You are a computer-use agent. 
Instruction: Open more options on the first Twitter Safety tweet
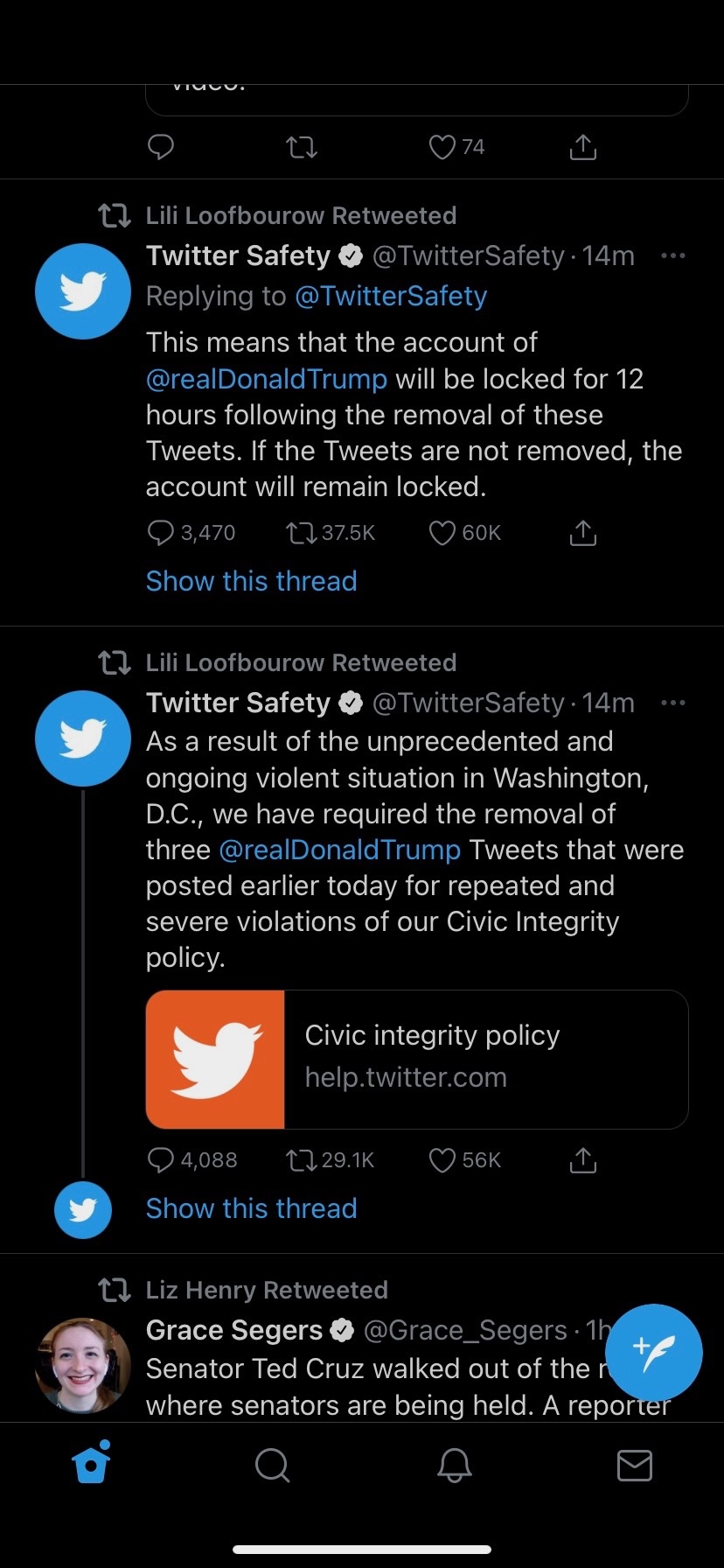click(x=672, y=256)
